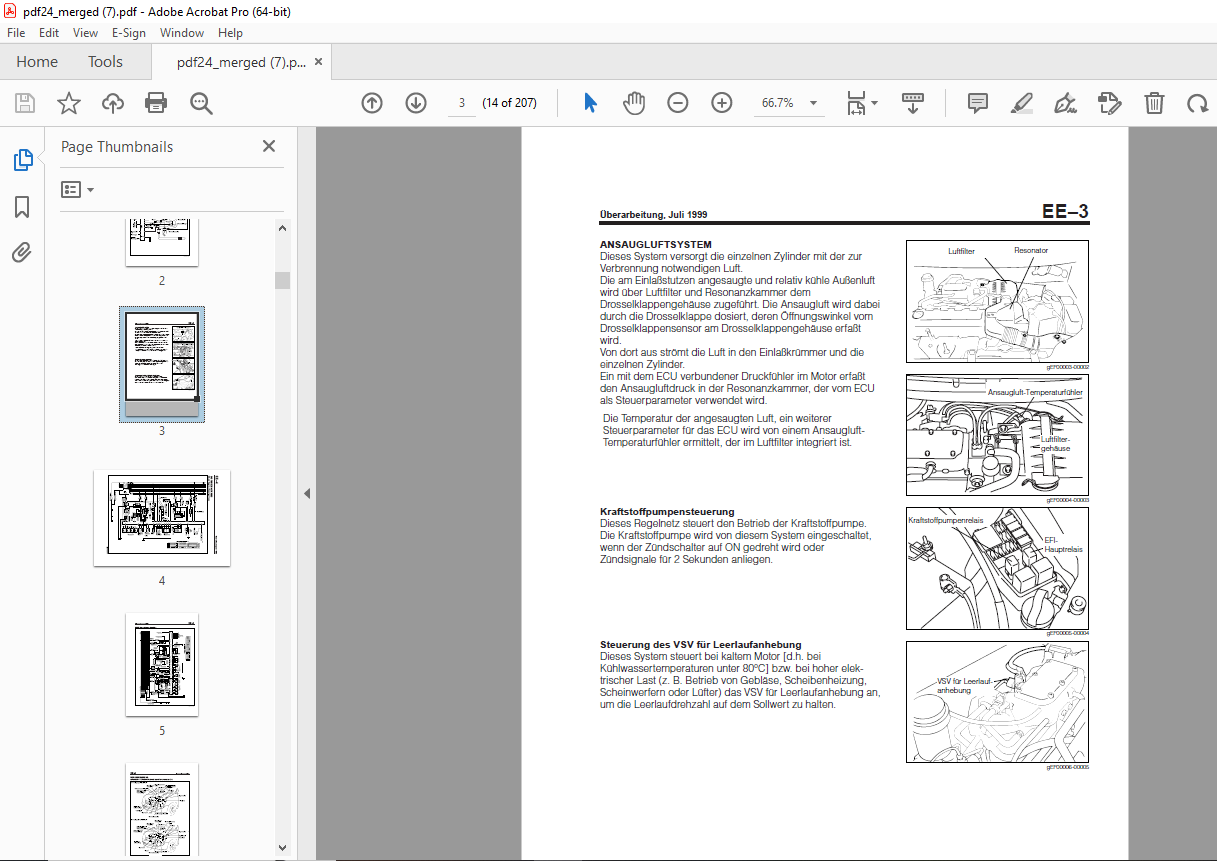This screenshot has height=861, width=1217.
Task: Select the Hand pan tool
Action: tap(634, 103)
